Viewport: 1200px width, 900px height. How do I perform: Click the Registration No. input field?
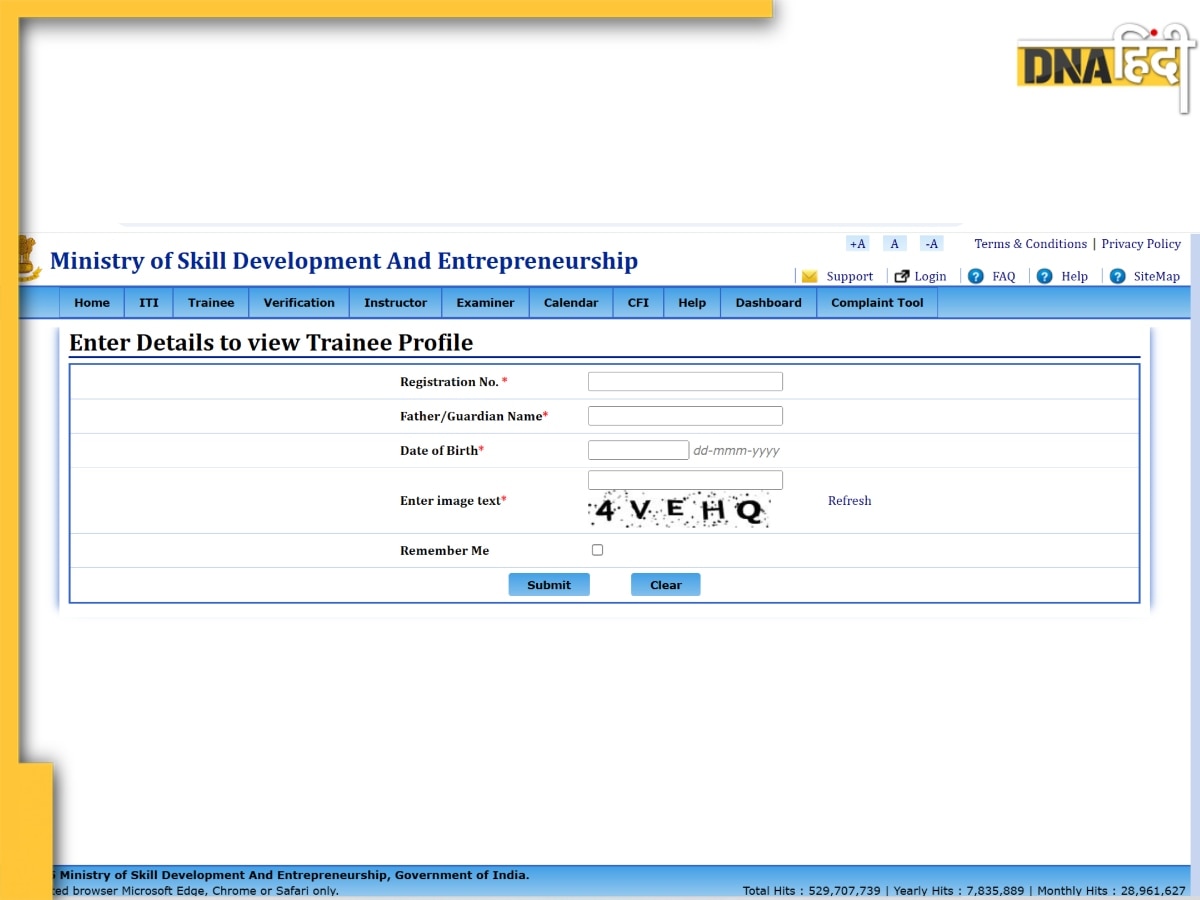[x=685, y=382]
